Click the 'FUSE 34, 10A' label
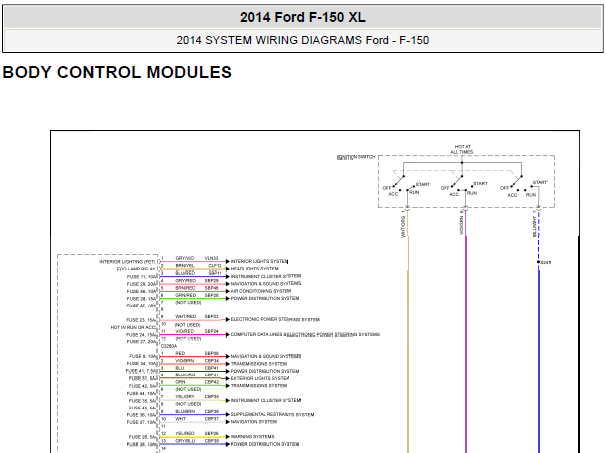606x453 pixels. point(141,364)
